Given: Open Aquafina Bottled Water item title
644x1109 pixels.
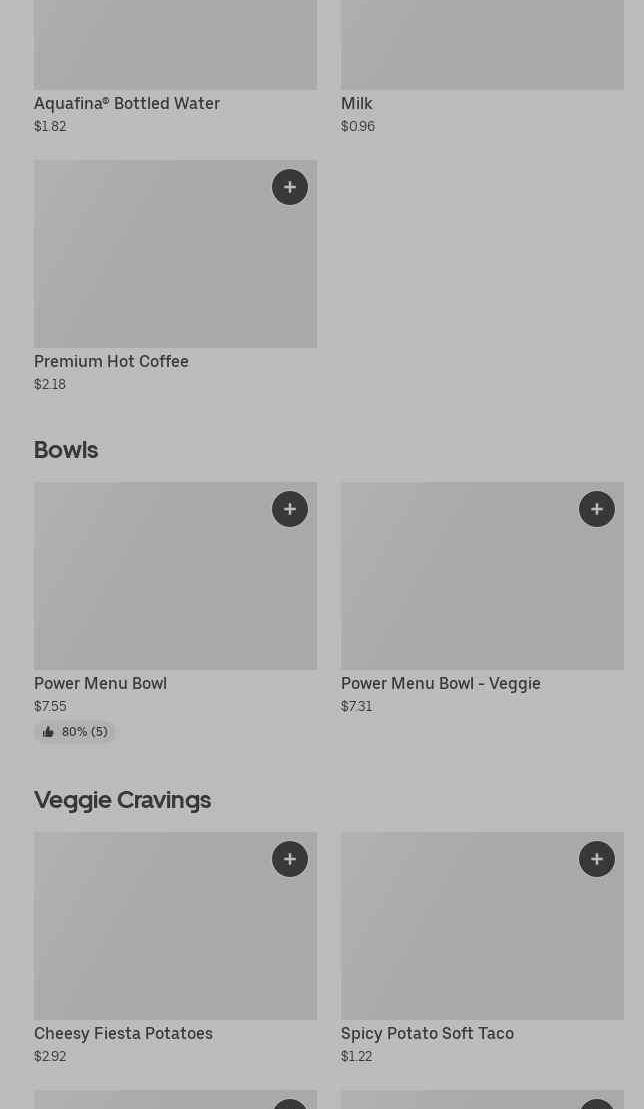Looking at the screenshot, I should tap(127, 103).
